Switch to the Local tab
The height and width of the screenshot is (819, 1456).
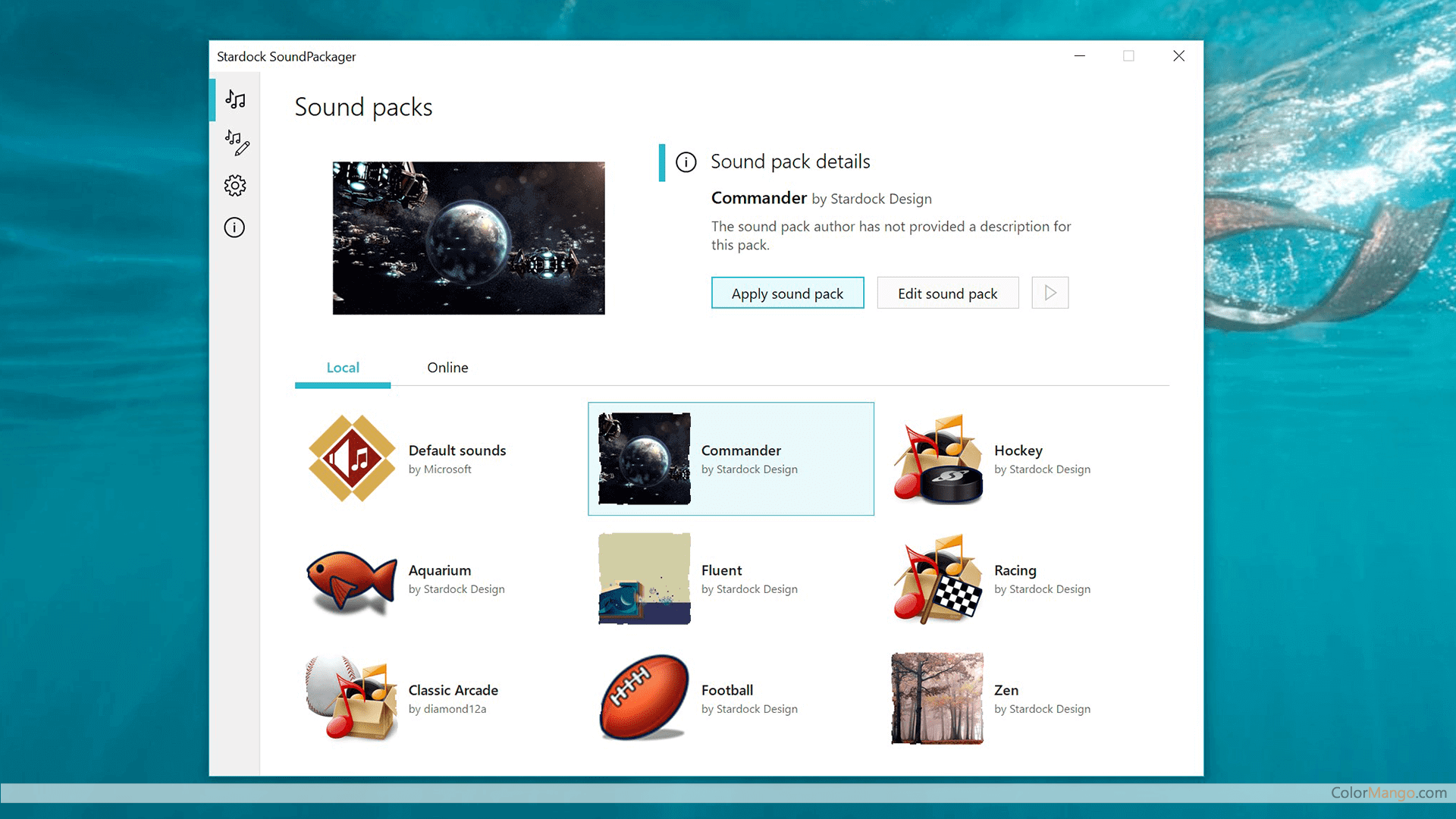coord(343,368)
